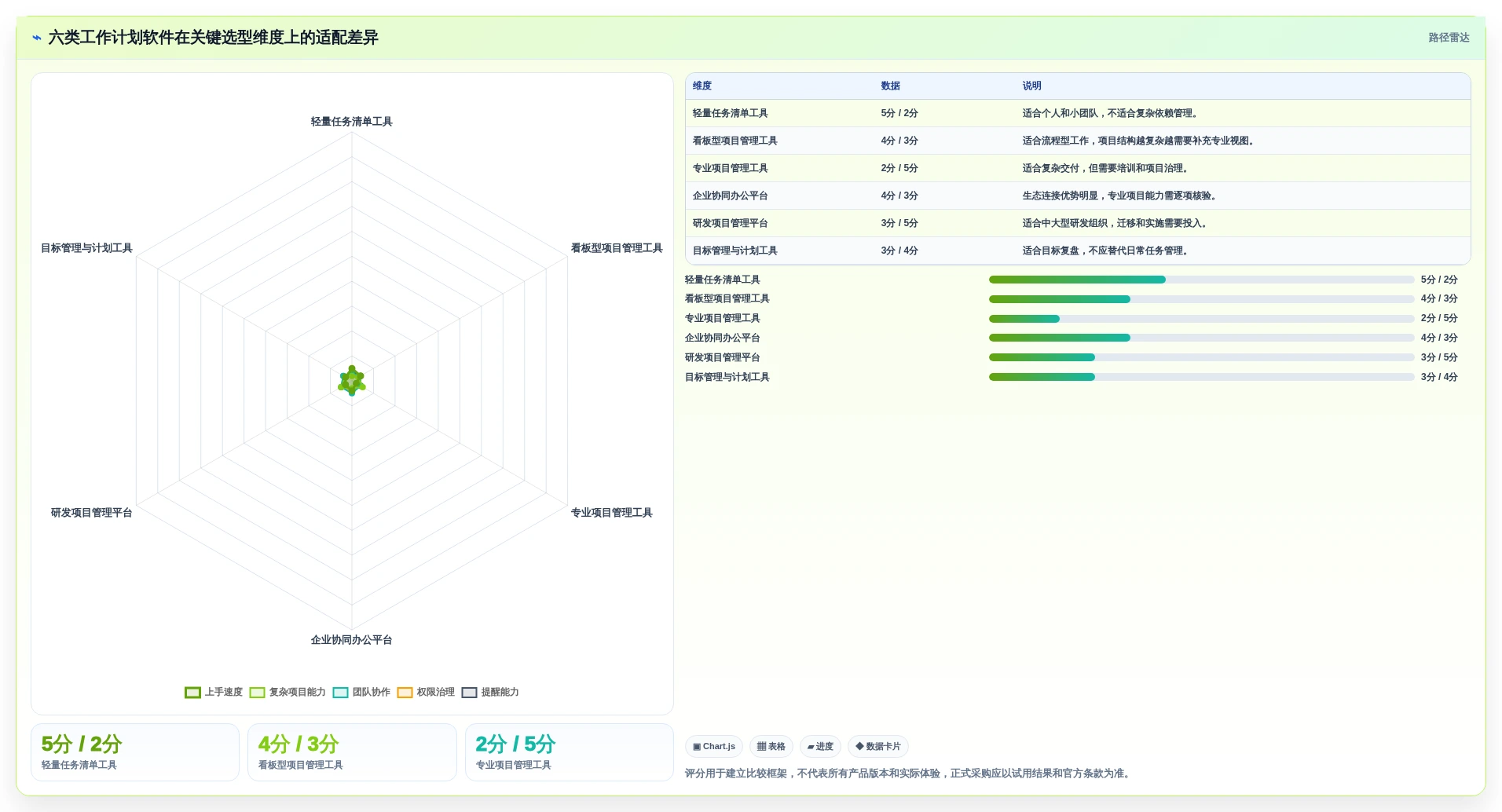
Task: Toggle the 团队协作 legend item
Action: pos(361,693)
